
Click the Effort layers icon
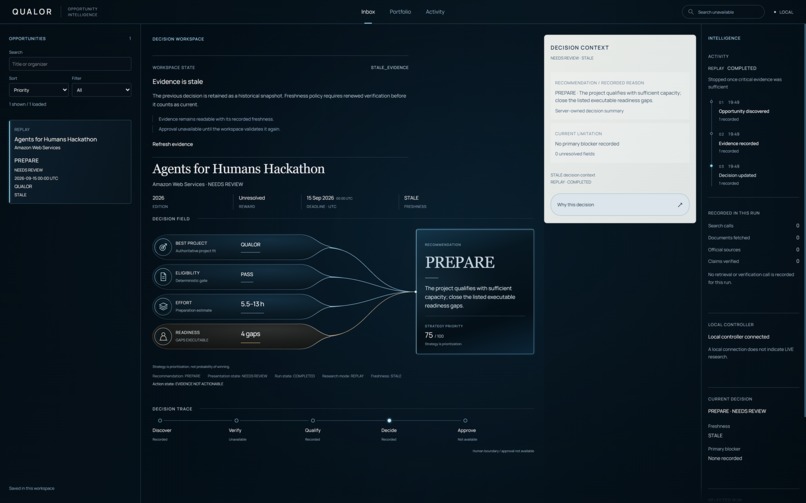[163, 307]
